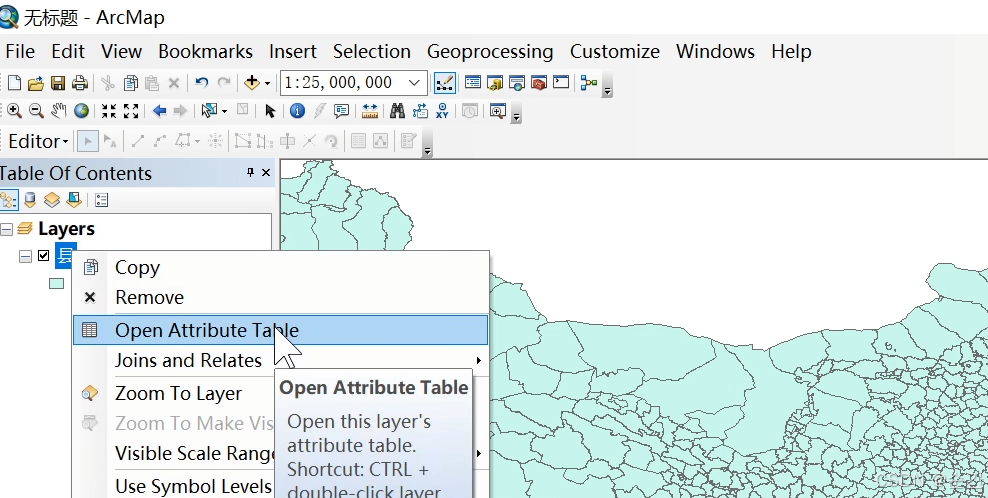
Task: Open the Bookmarks menu
Action: tap(205, 51)
